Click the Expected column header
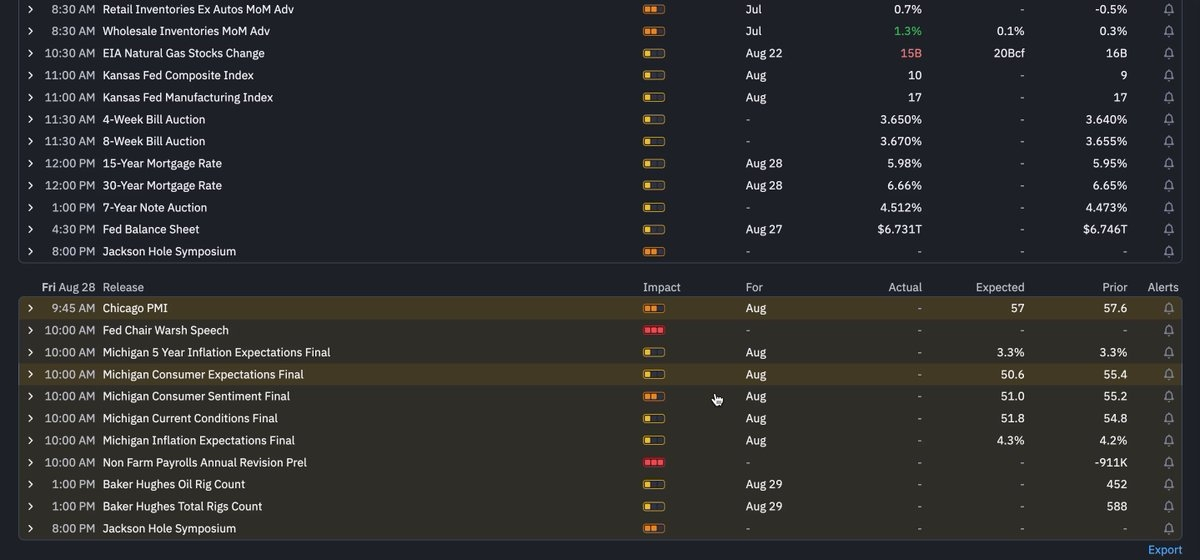The image size is (1200, 560). tap(999, 287)
